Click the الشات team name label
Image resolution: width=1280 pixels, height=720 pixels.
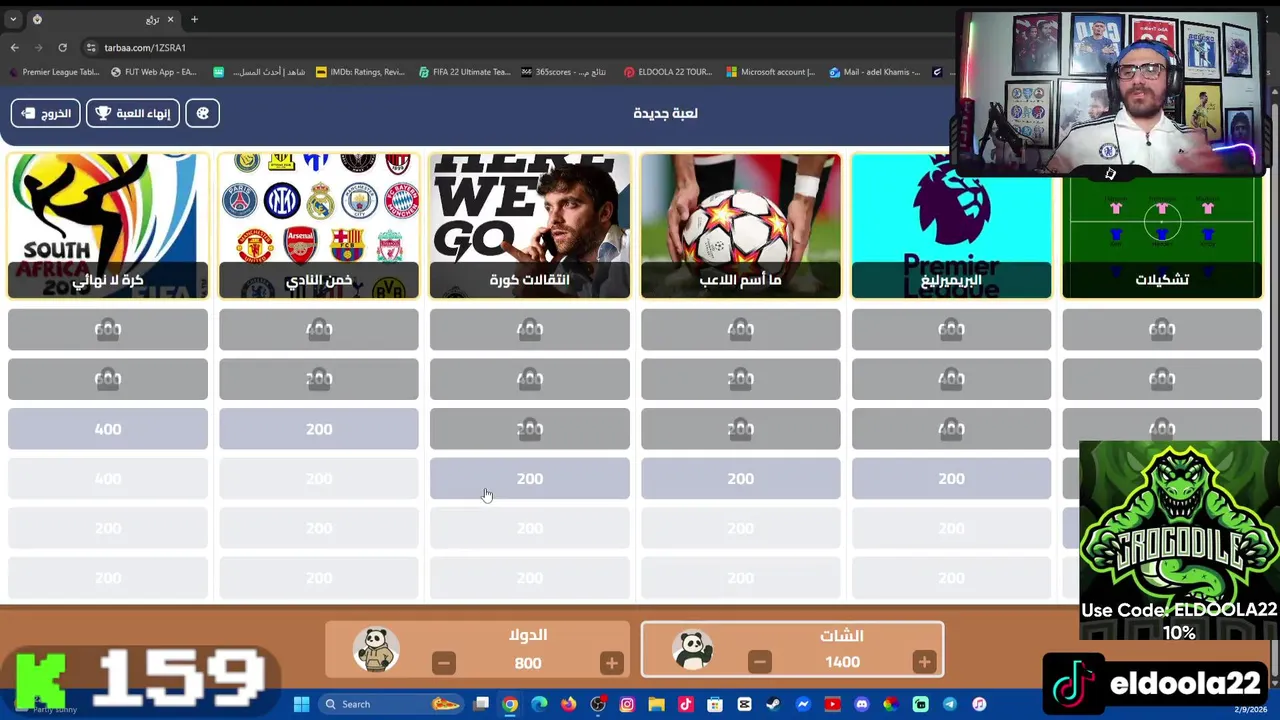pyautogui.click(x=842, y=636)
